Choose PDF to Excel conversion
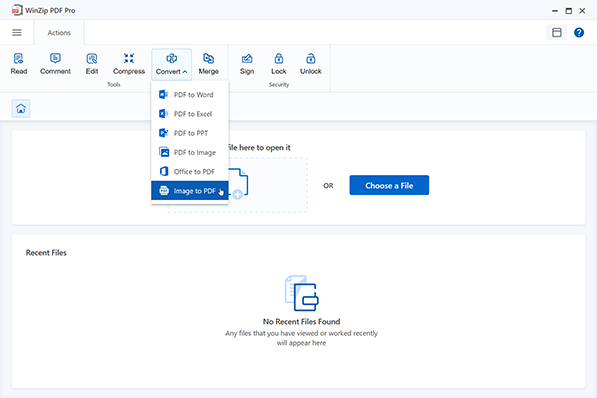Viewport: 597px width, 398px height. [190, 113]
